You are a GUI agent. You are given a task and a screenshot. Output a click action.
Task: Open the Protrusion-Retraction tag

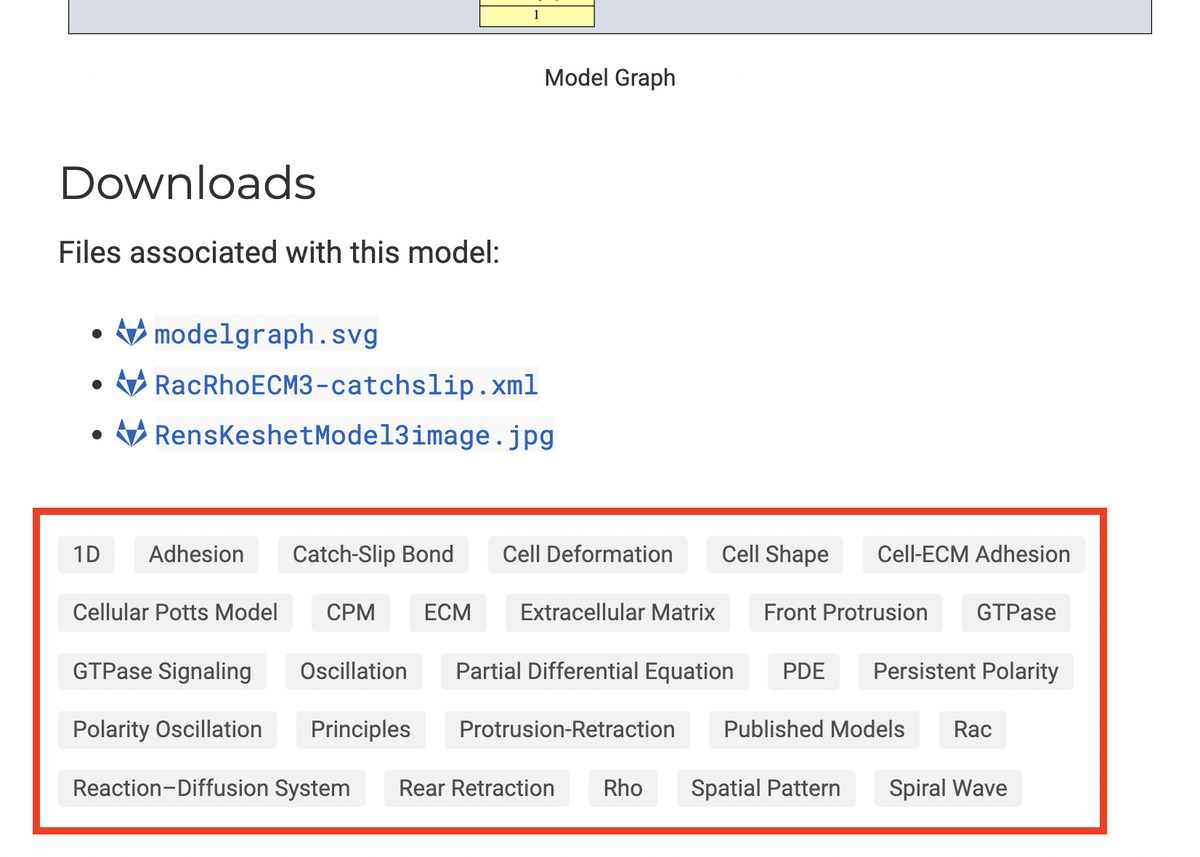coord(567,729)
